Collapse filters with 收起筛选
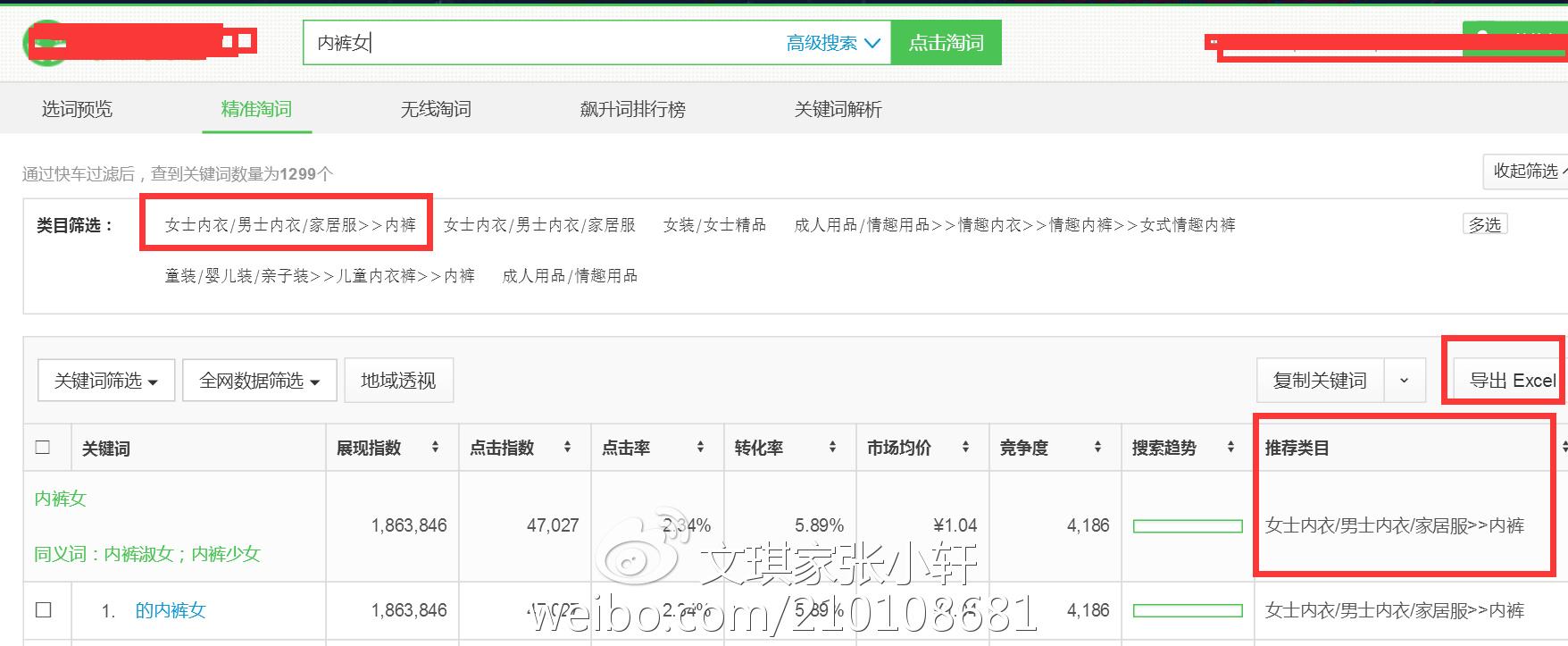 [x=1526, y=171]
